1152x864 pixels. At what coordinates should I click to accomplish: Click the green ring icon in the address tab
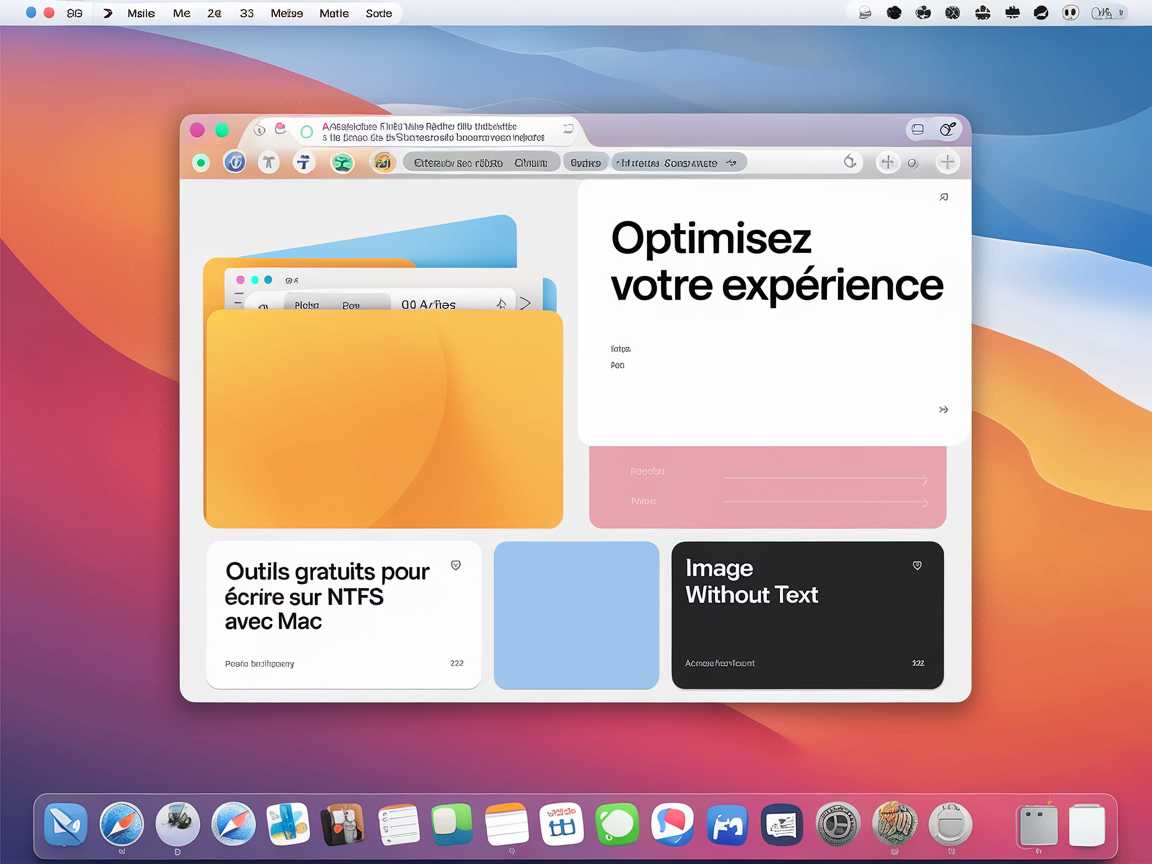pos(306,132)
